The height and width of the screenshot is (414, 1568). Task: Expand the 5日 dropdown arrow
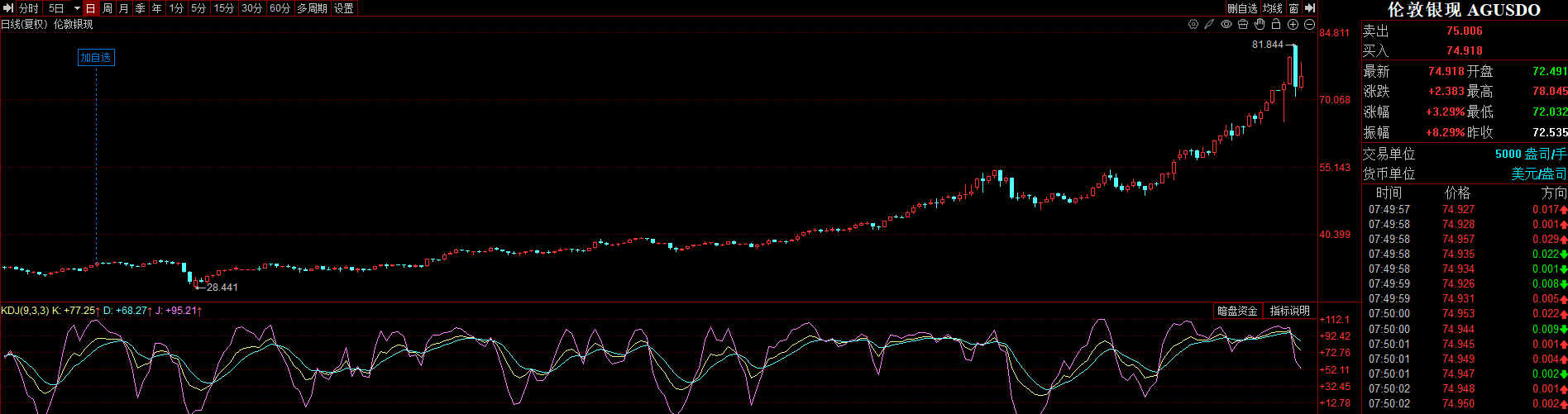click(x=77, y=8)
